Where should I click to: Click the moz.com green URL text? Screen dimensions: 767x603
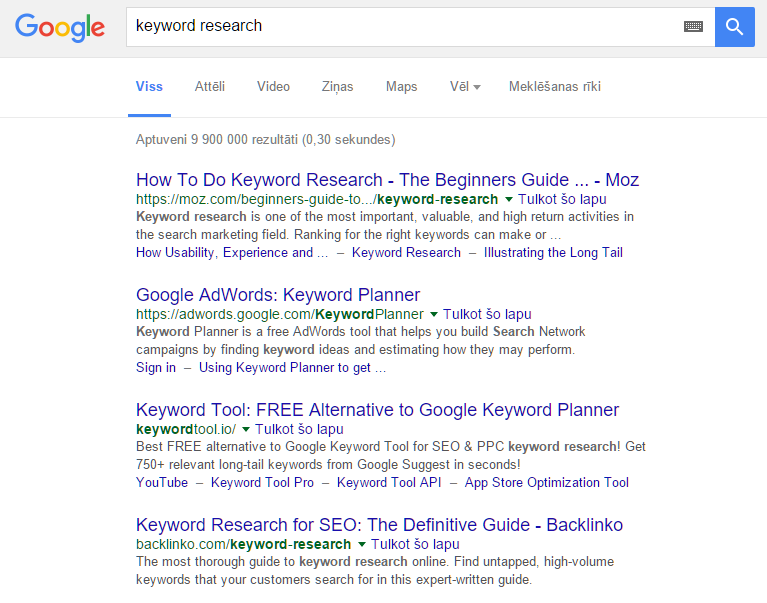317,199
